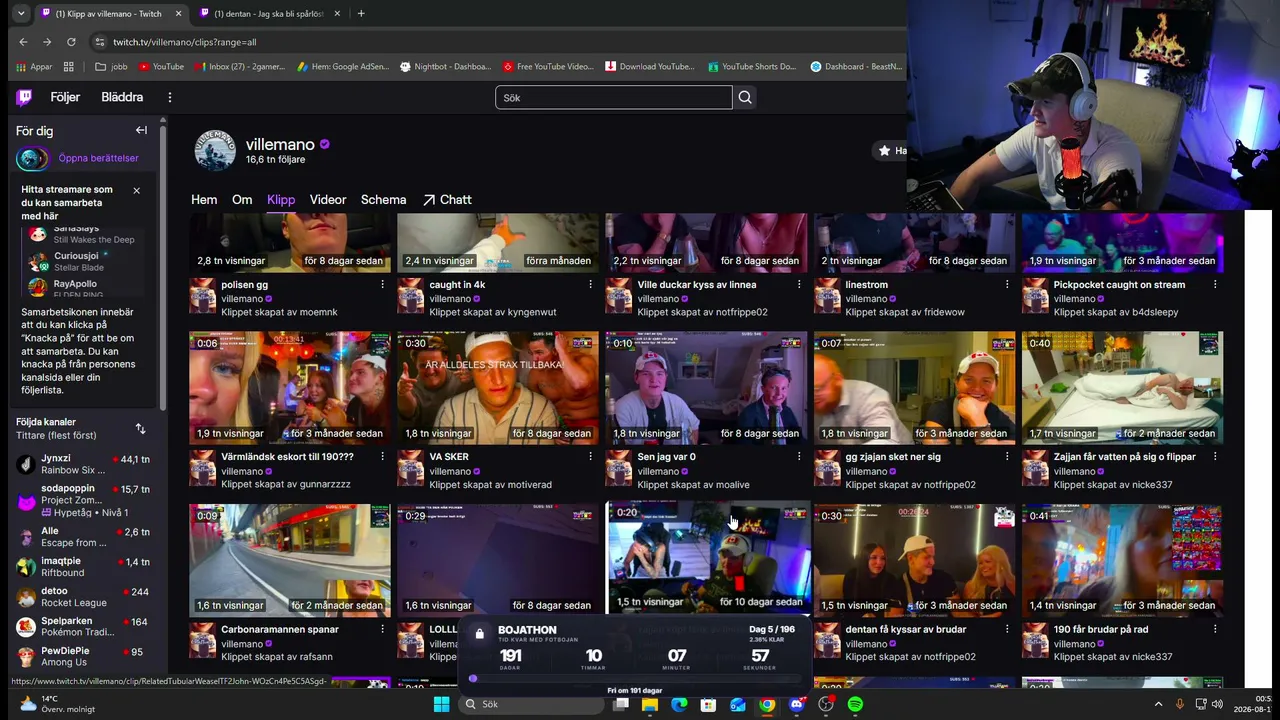Open the site information icon in address bar
The image size is (1280, 720).
pos(99,42)
